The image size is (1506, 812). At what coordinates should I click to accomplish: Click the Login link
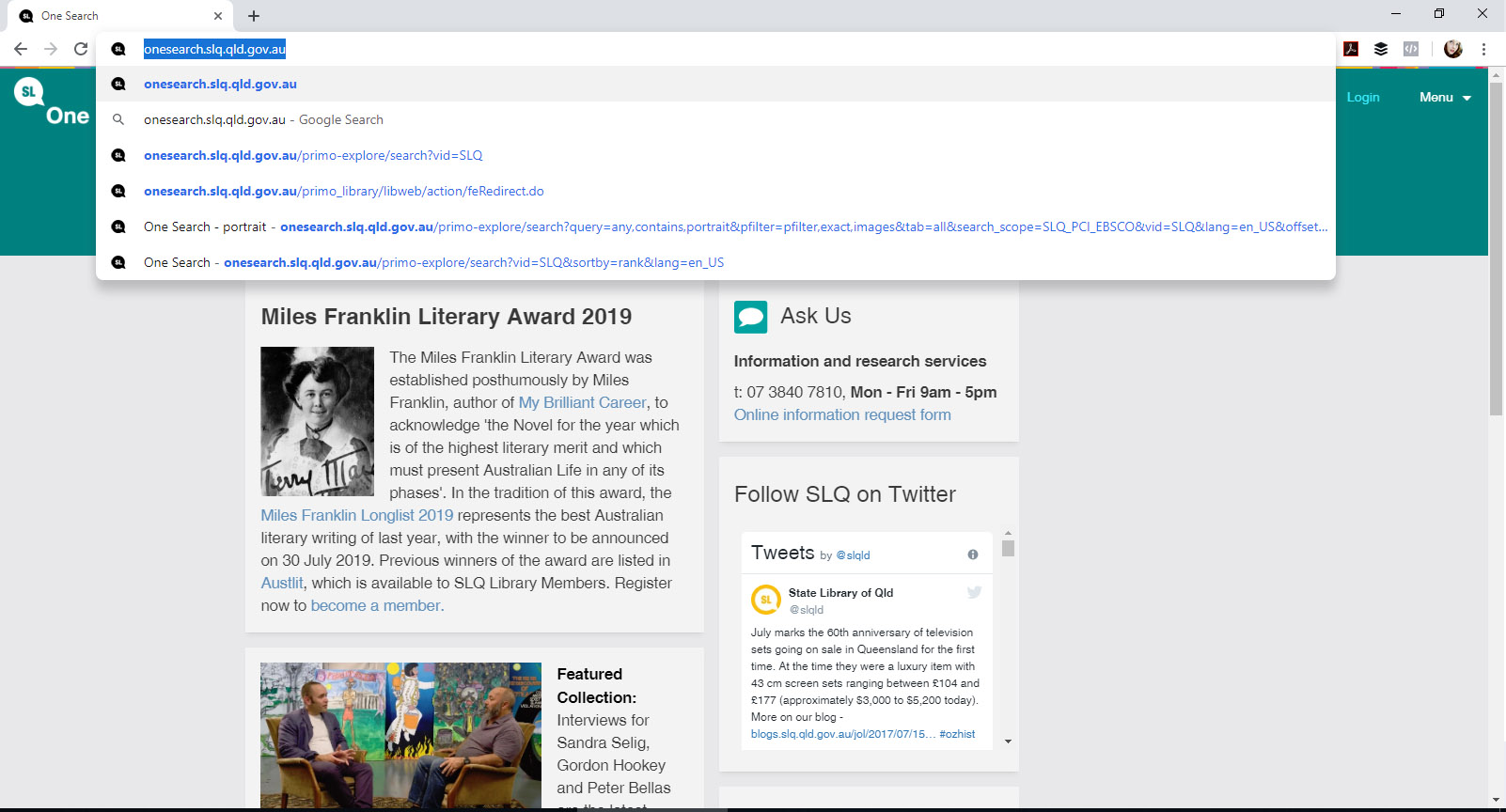point(1363,97)
